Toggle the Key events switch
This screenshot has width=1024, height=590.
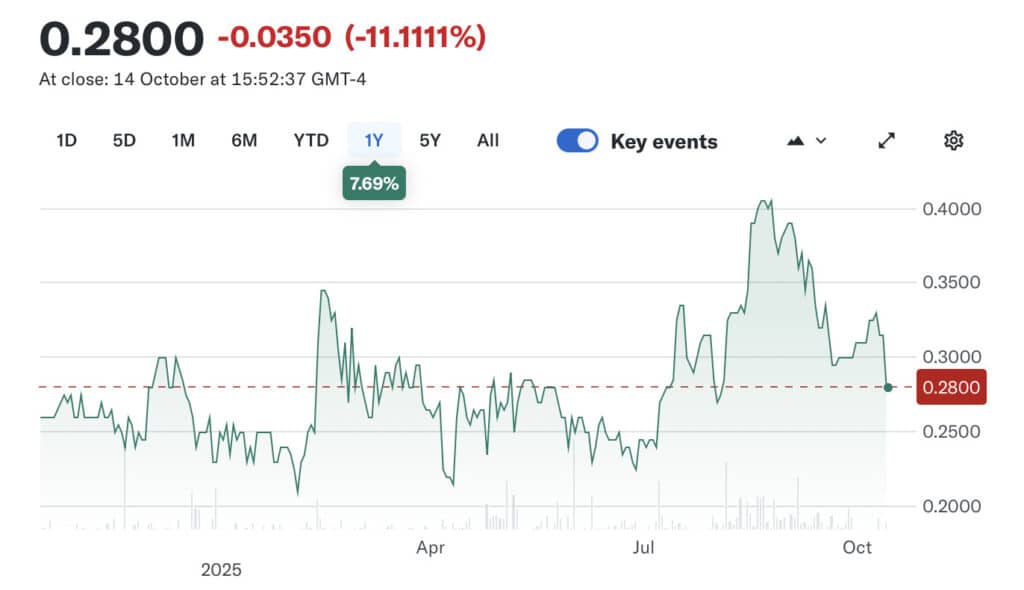(x=577, y=141)
